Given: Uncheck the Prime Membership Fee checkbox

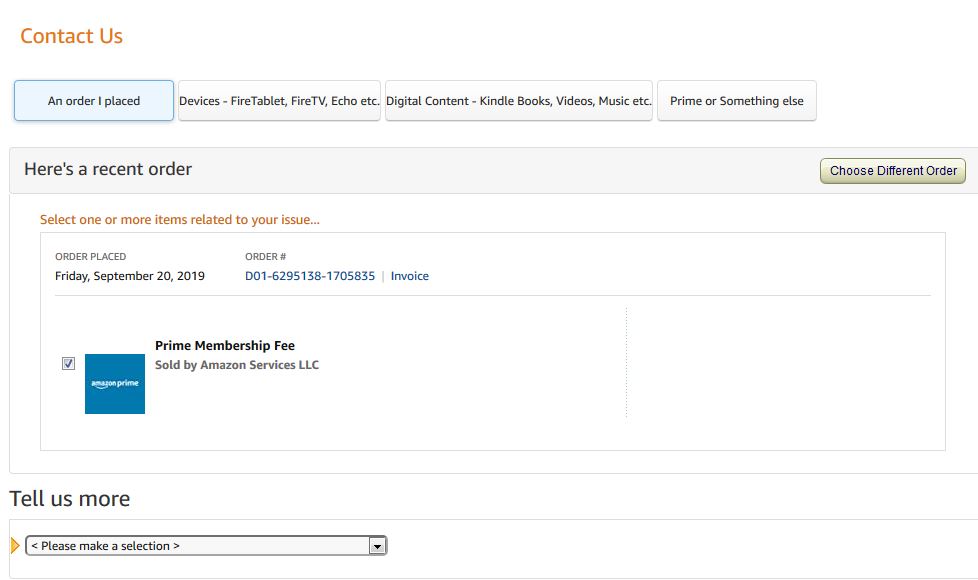Looking at the screenshot, I should (69, 363).
